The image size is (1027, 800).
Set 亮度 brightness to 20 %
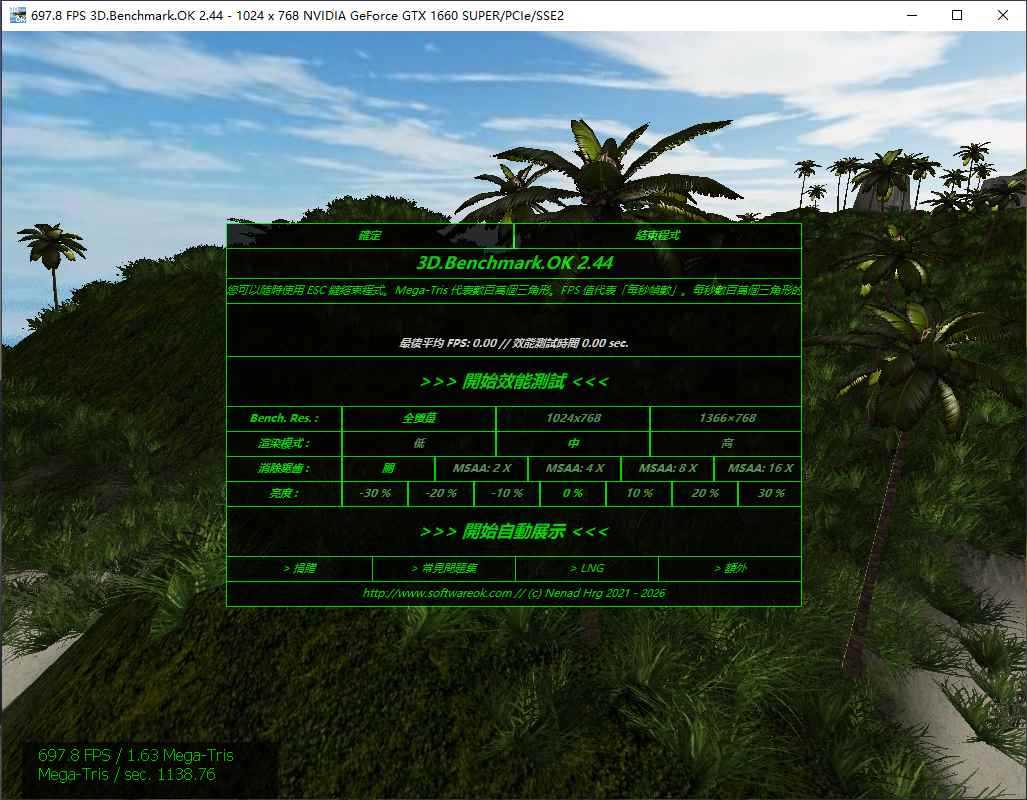click(703, 493)
